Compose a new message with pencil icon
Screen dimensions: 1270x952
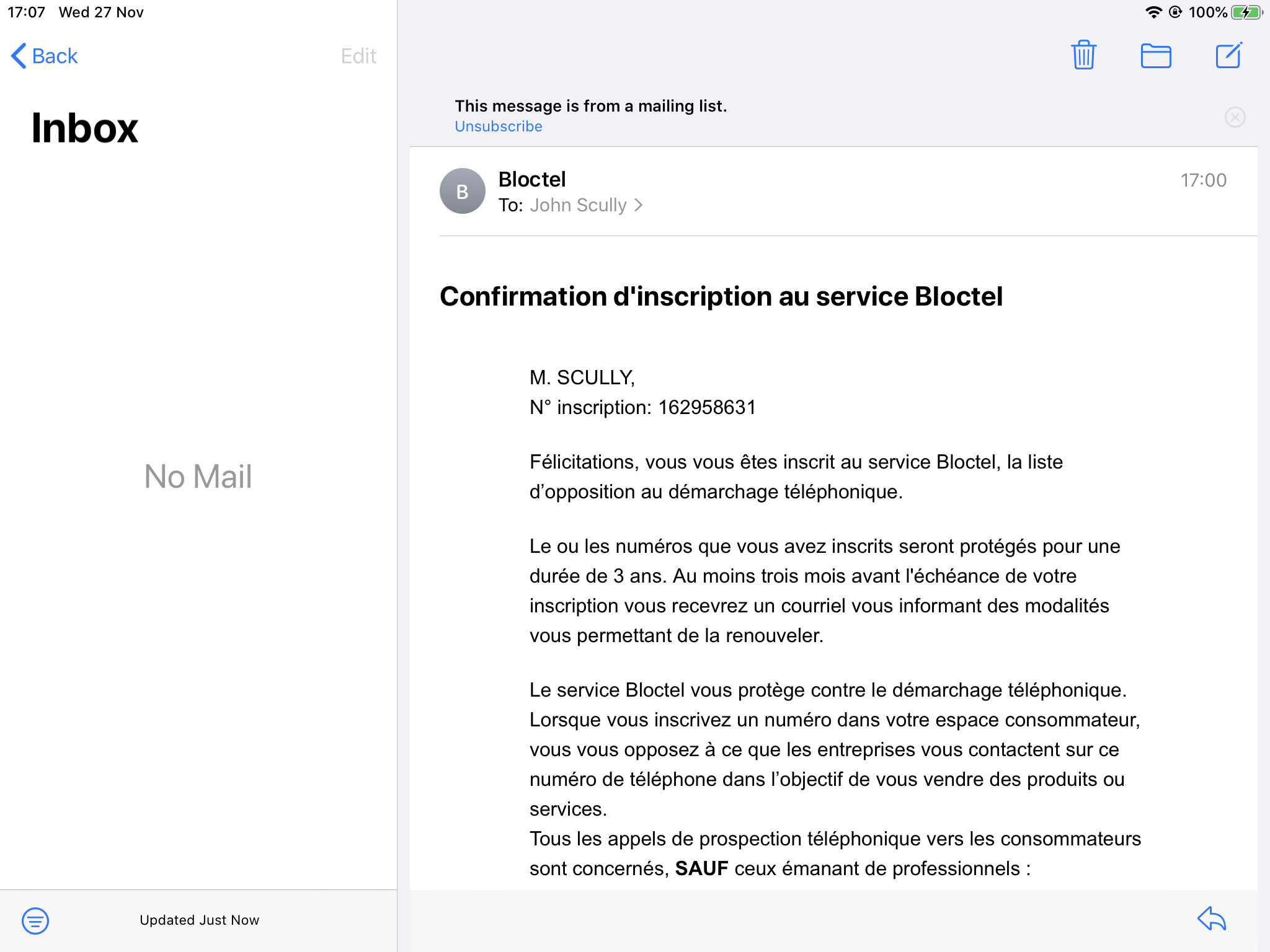point(1228,55)
